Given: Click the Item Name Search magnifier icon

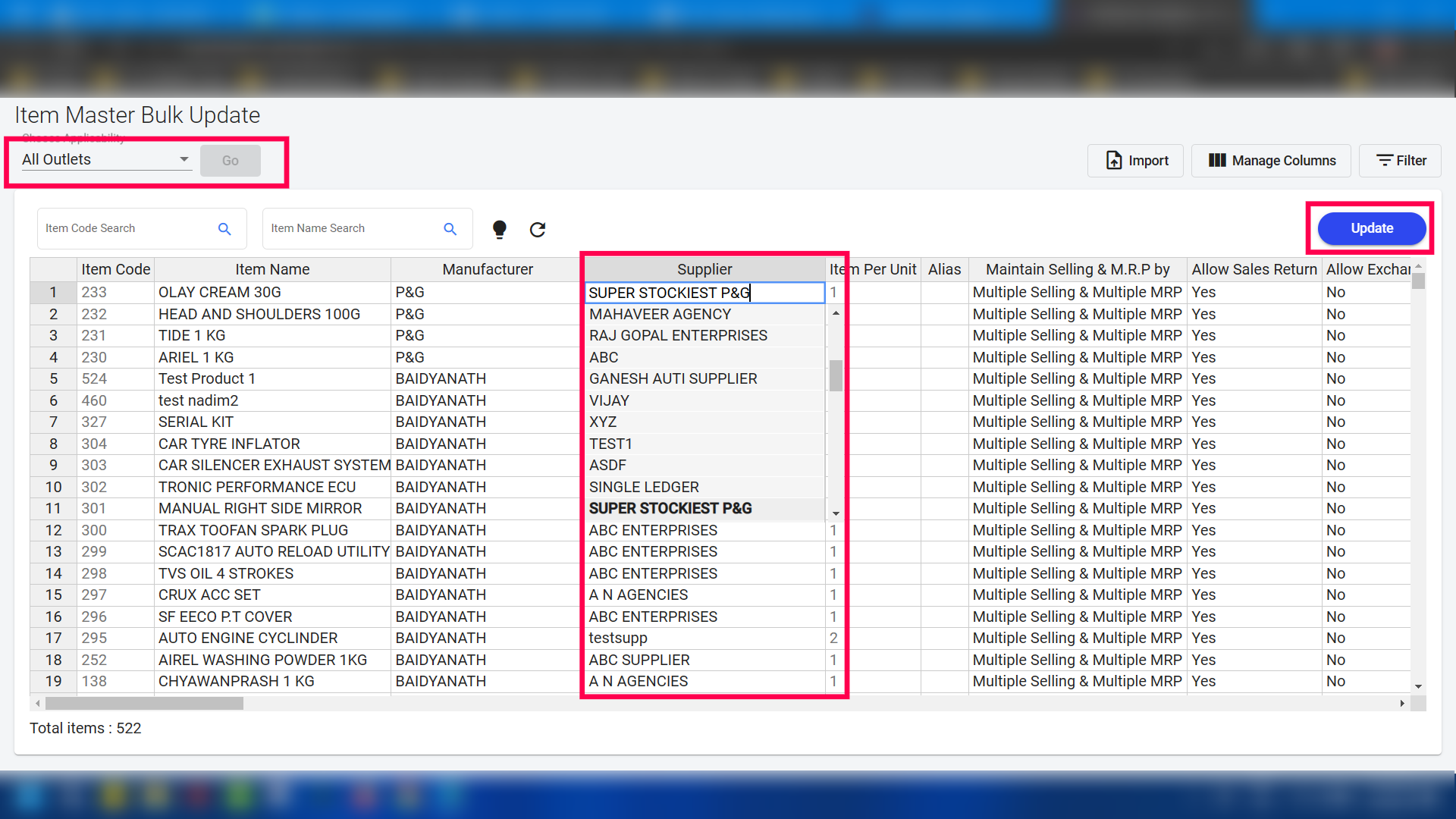Looking at the screenshot, I should (x=450, y=229).
